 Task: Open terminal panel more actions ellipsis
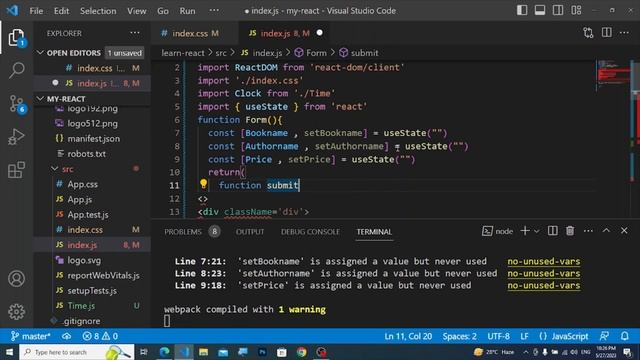588,231
